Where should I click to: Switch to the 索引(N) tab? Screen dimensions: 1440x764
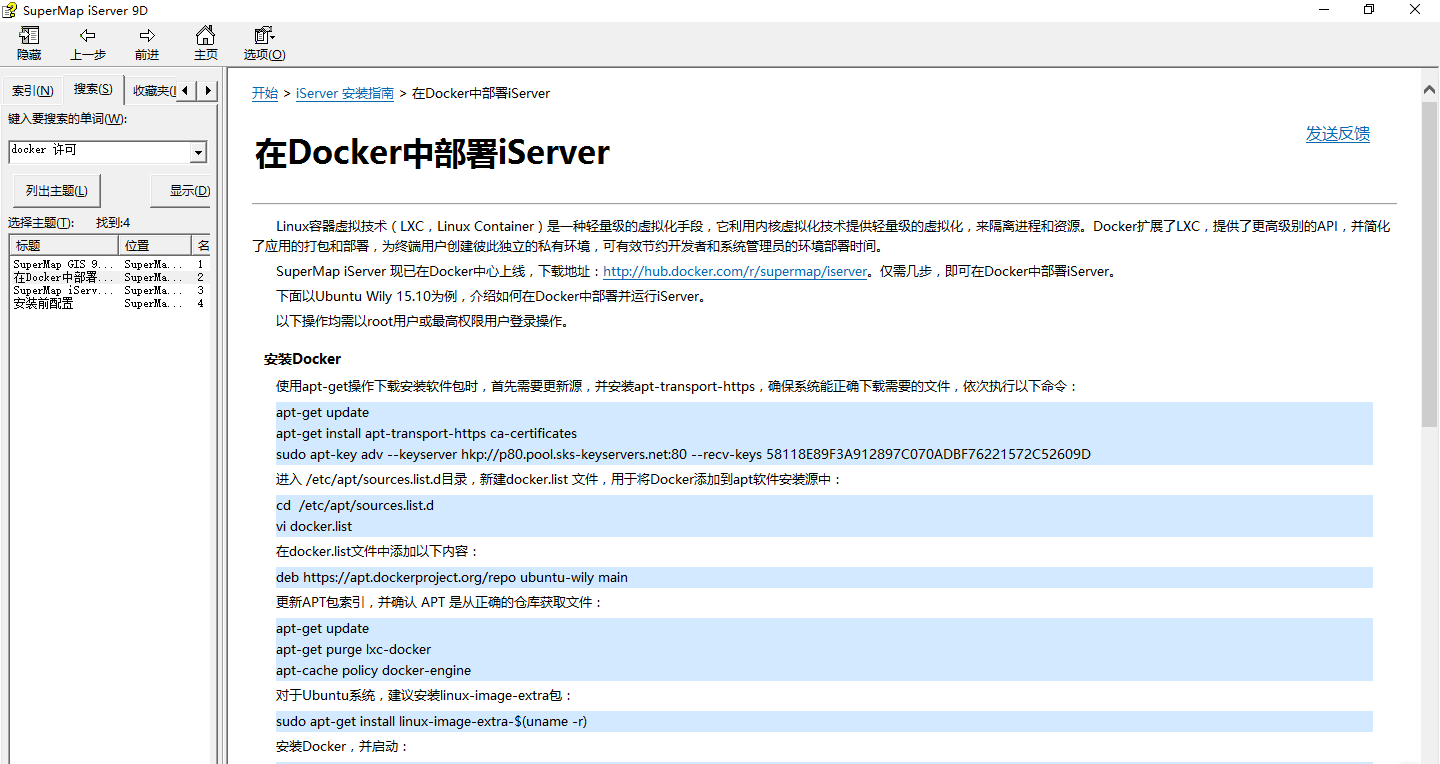point(32,91)
